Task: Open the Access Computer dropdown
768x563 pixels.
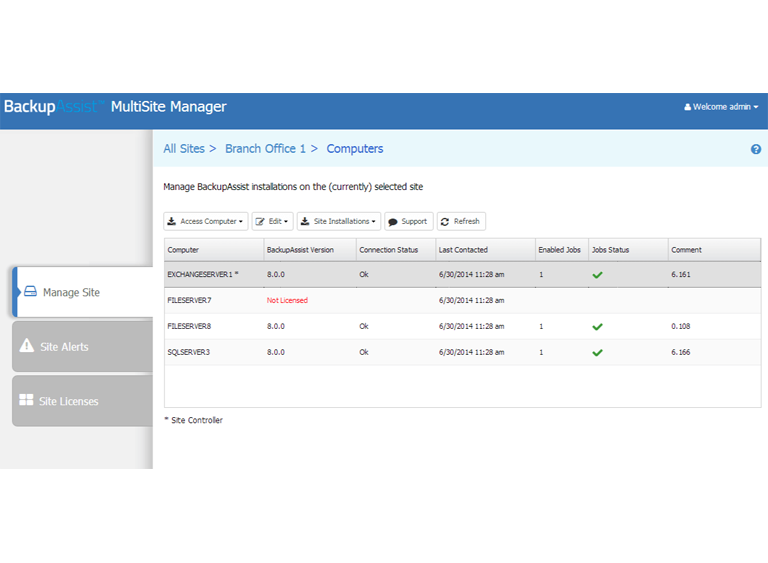Action: [x=205, y=221]
